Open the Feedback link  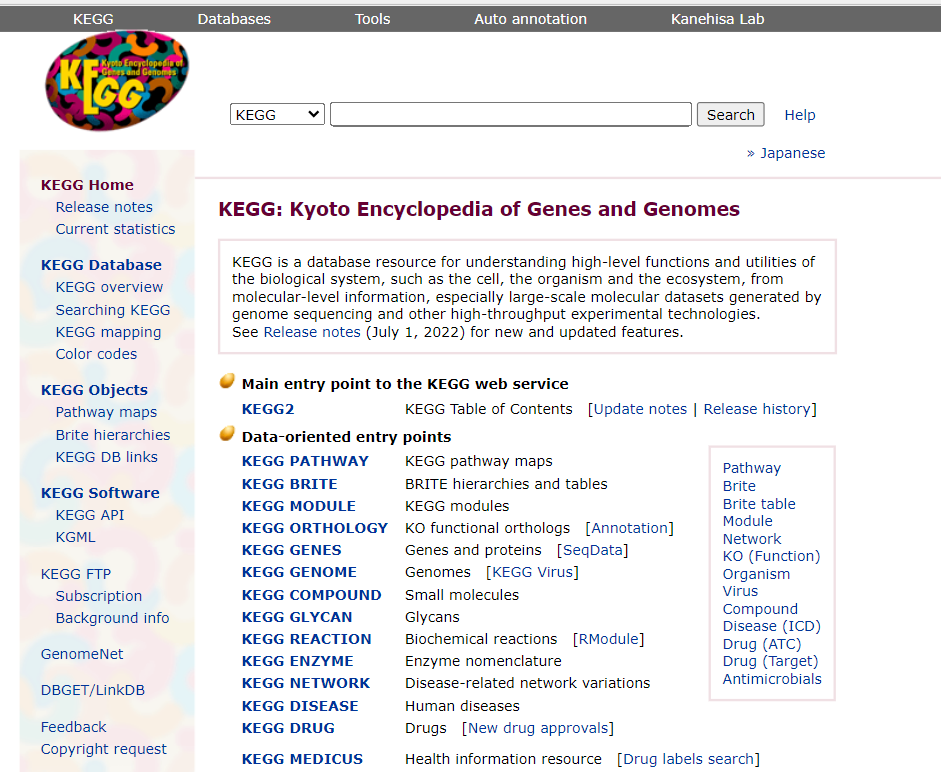tap(73, 727)
